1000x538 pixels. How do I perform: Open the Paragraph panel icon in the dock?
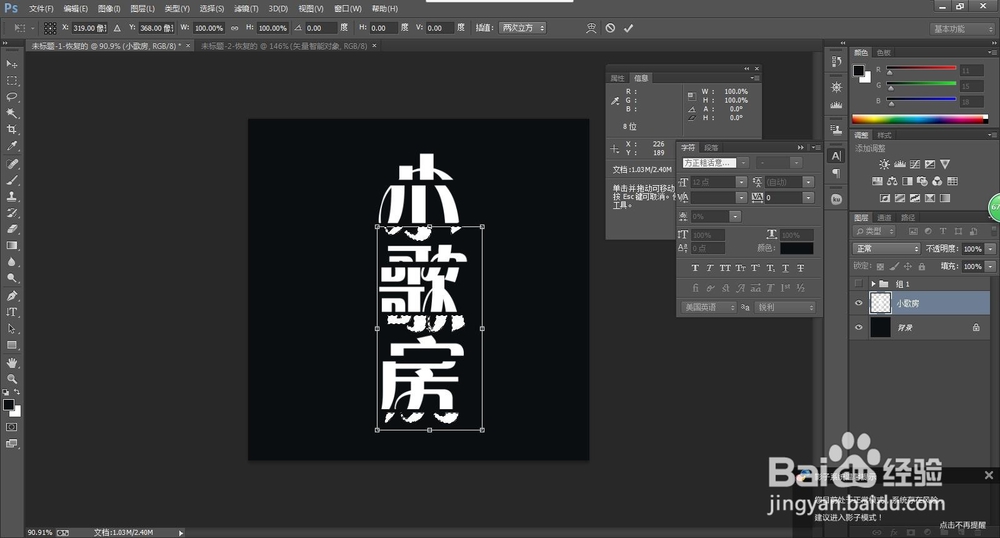(x=836, y=173)
